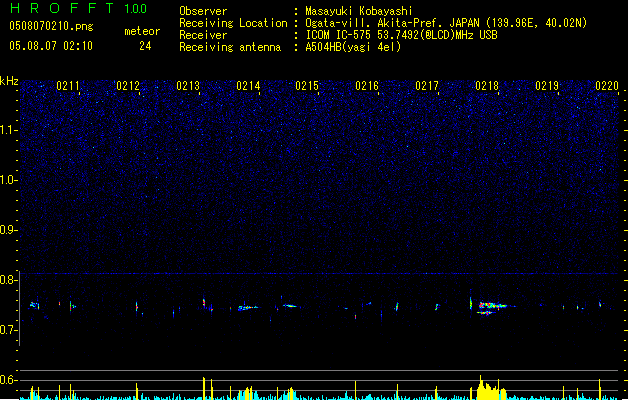Click the meteor echo just before 0214

pyautogui.click(x=248, y=307)
